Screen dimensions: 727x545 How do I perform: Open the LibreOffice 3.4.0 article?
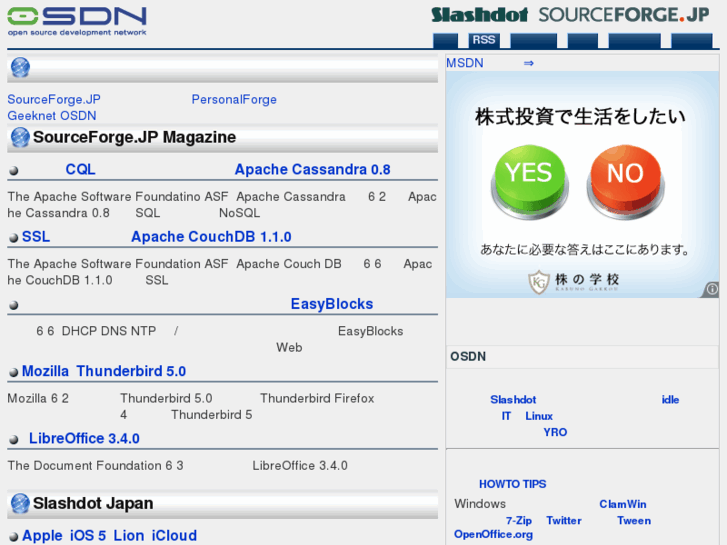(x=84, y=438)
